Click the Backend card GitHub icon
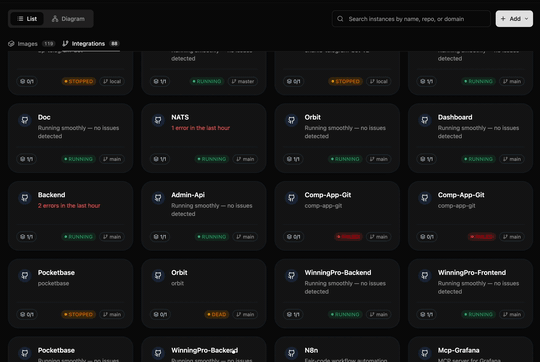The width and height of the screenshot is (540, 362). [x=25, y=198]
